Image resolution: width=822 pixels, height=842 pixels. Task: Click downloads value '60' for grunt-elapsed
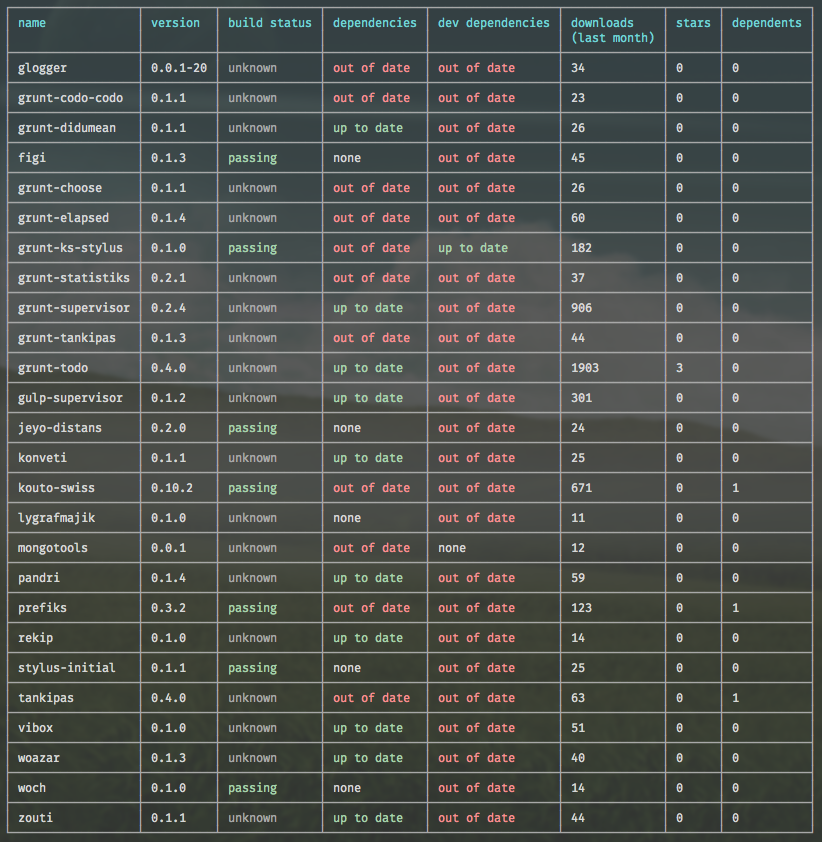click(x=578, y=219)
